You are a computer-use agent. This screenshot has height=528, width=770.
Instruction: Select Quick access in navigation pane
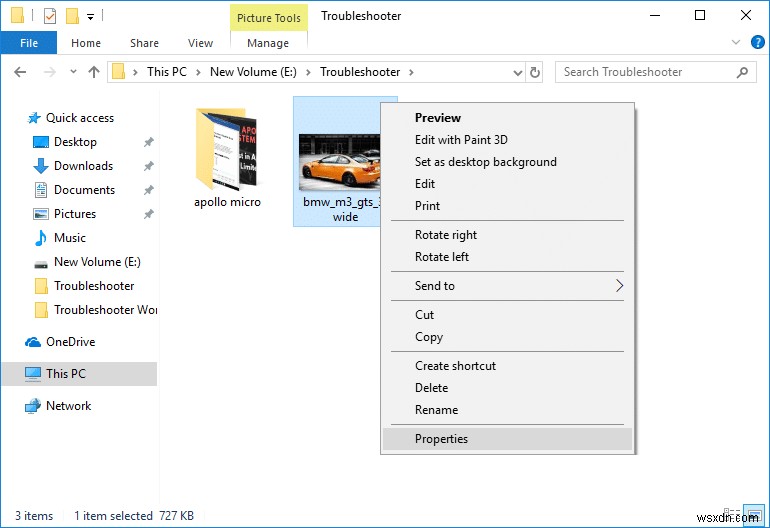(x=80, y=118)
